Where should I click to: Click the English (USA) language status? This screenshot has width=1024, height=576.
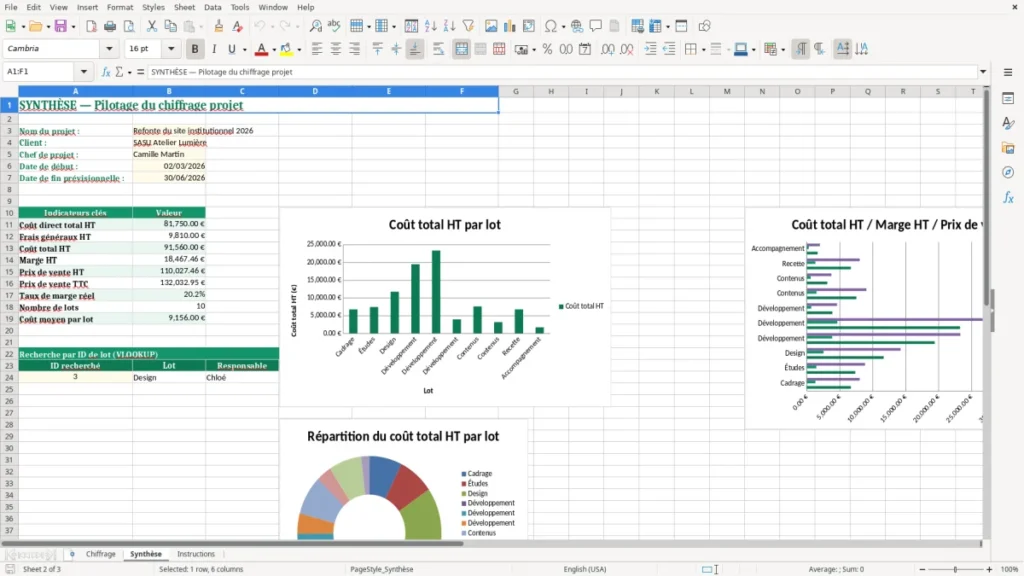pyautogui.click(x=585, y=569)
